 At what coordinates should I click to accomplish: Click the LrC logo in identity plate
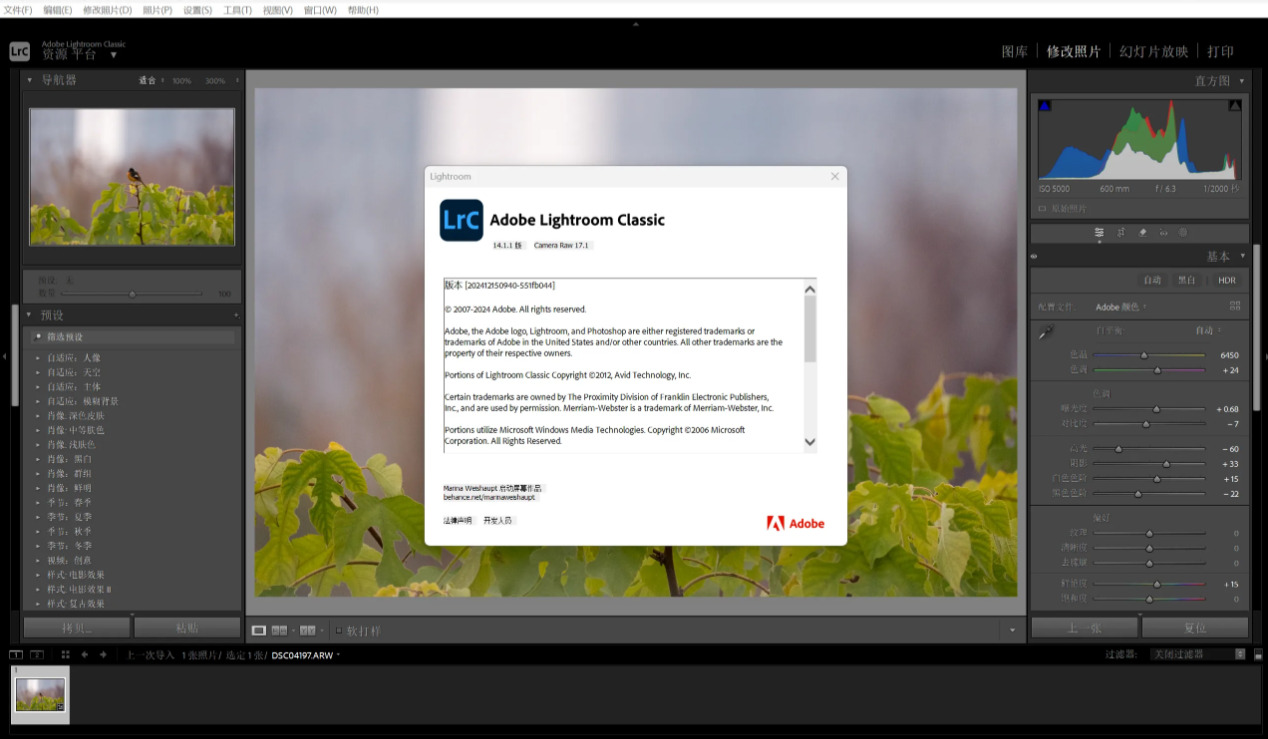point(20,51)
